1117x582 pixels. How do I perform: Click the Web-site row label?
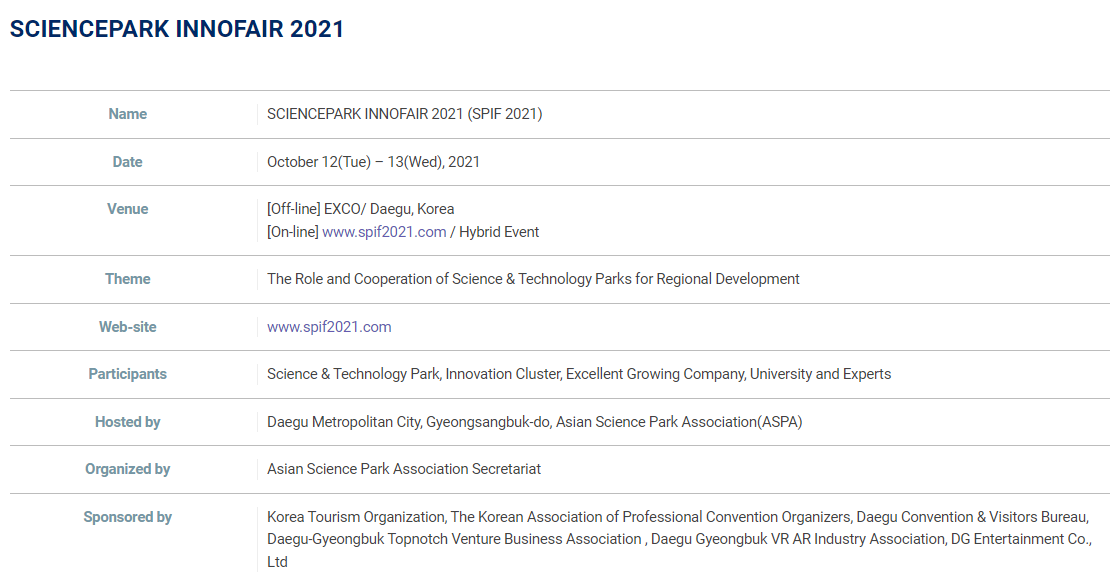coord(128,327)
